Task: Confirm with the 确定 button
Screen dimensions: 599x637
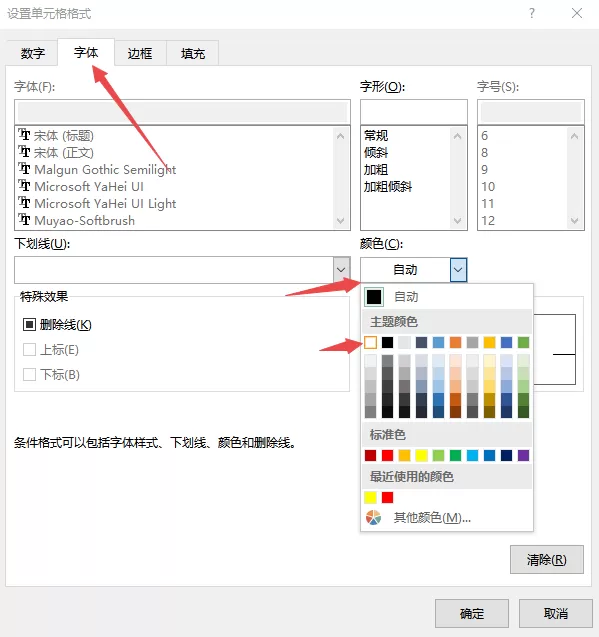Action: point(472,613)
